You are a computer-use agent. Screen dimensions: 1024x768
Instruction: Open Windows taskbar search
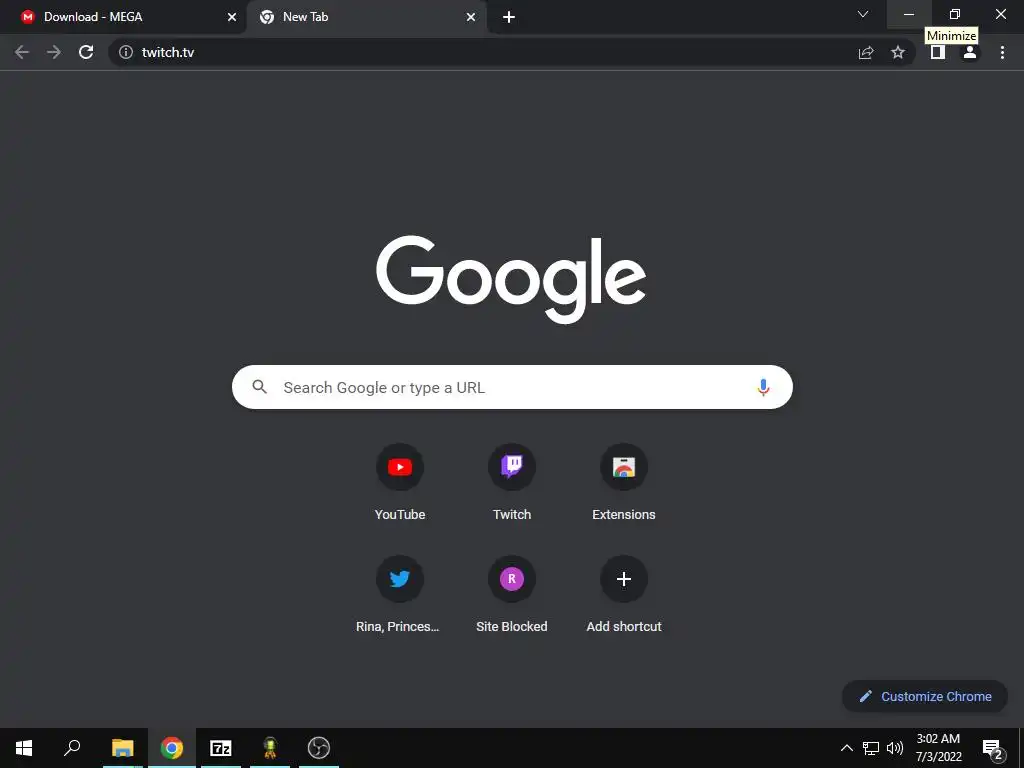tap(72, 748)
